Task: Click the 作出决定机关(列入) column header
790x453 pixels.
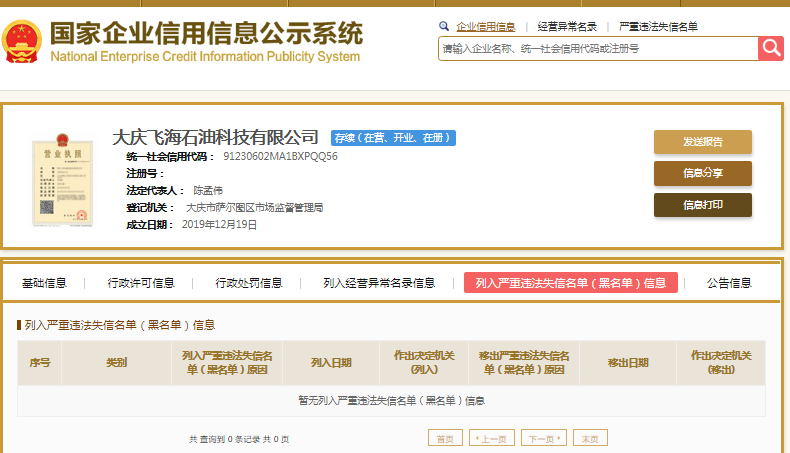Action: click(x=424, y=363)
